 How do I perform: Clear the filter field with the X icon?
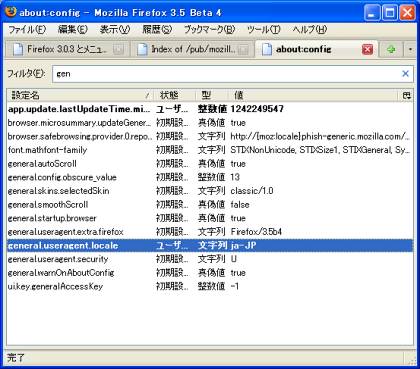405,74
